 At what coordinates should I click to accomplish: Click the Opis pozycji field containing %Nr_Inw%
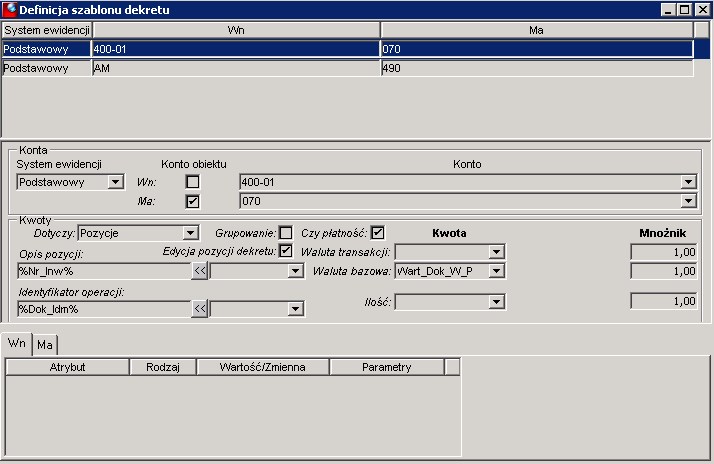point(104,271)
